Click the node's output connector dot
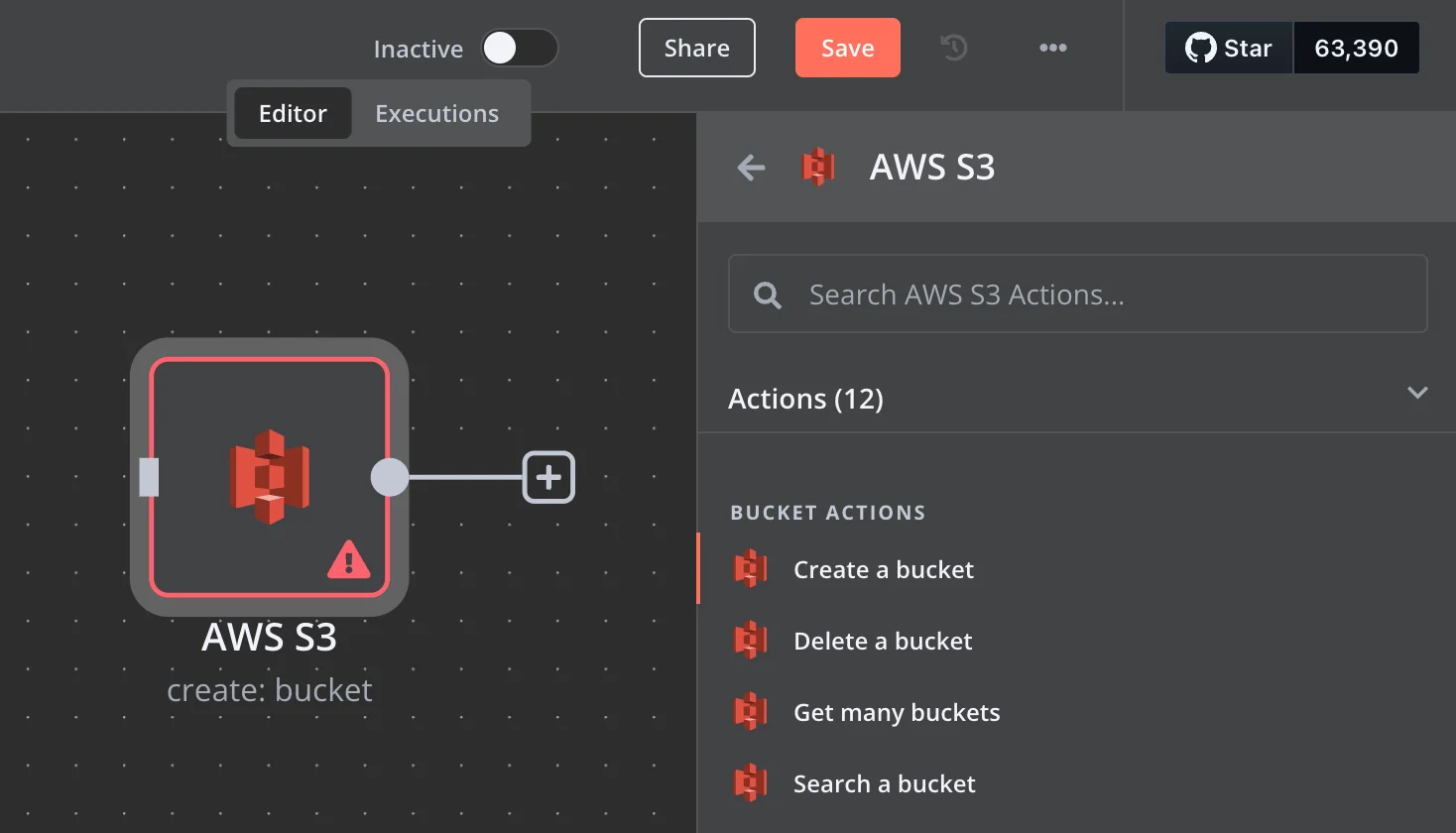The image size is (1456, 833). 389,477
